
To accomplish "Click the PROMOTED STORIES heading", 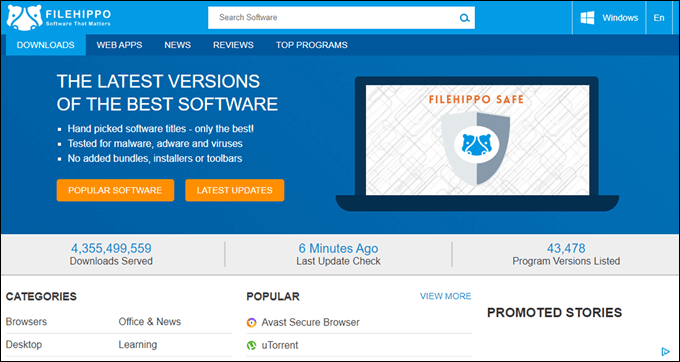I will (555, 313).
